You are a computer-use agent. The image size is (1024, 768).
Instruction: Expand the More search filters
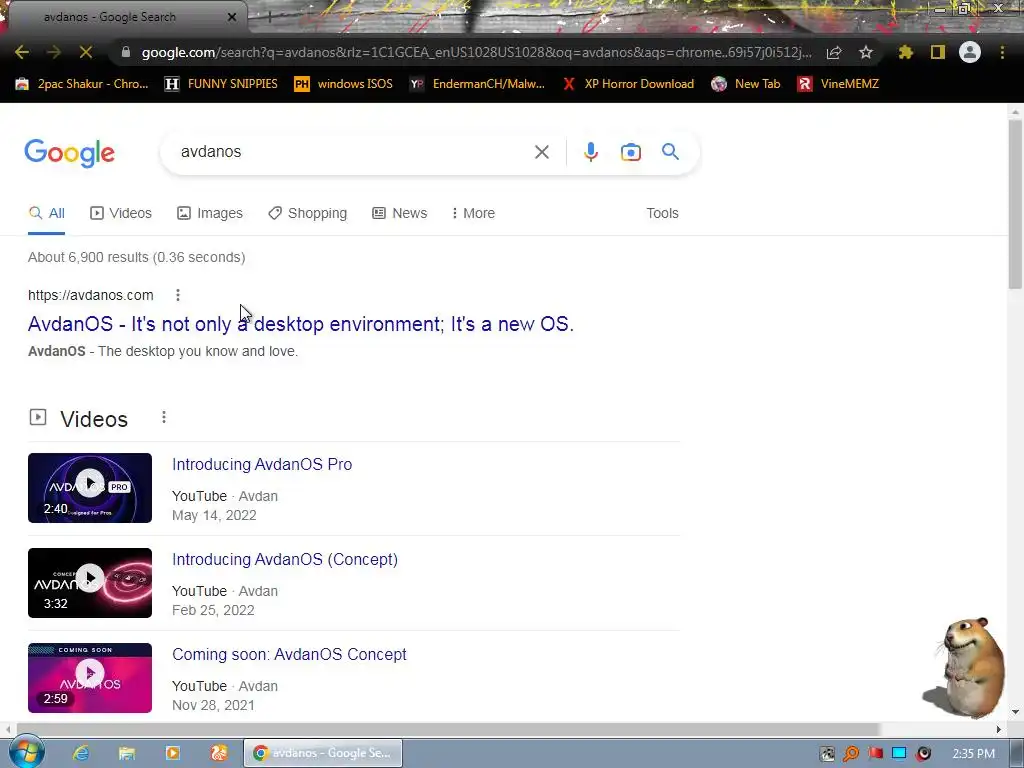[473, 213]
